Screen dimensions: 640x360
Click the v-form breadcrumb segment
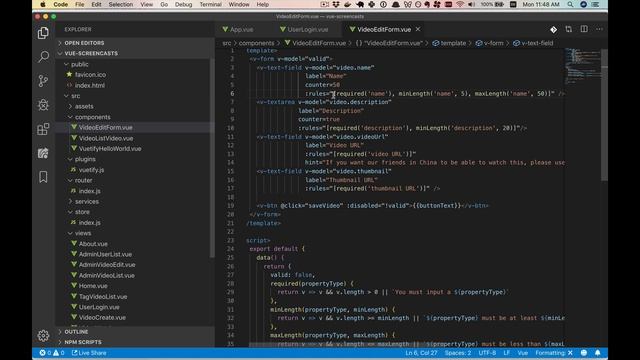[489, 43]
